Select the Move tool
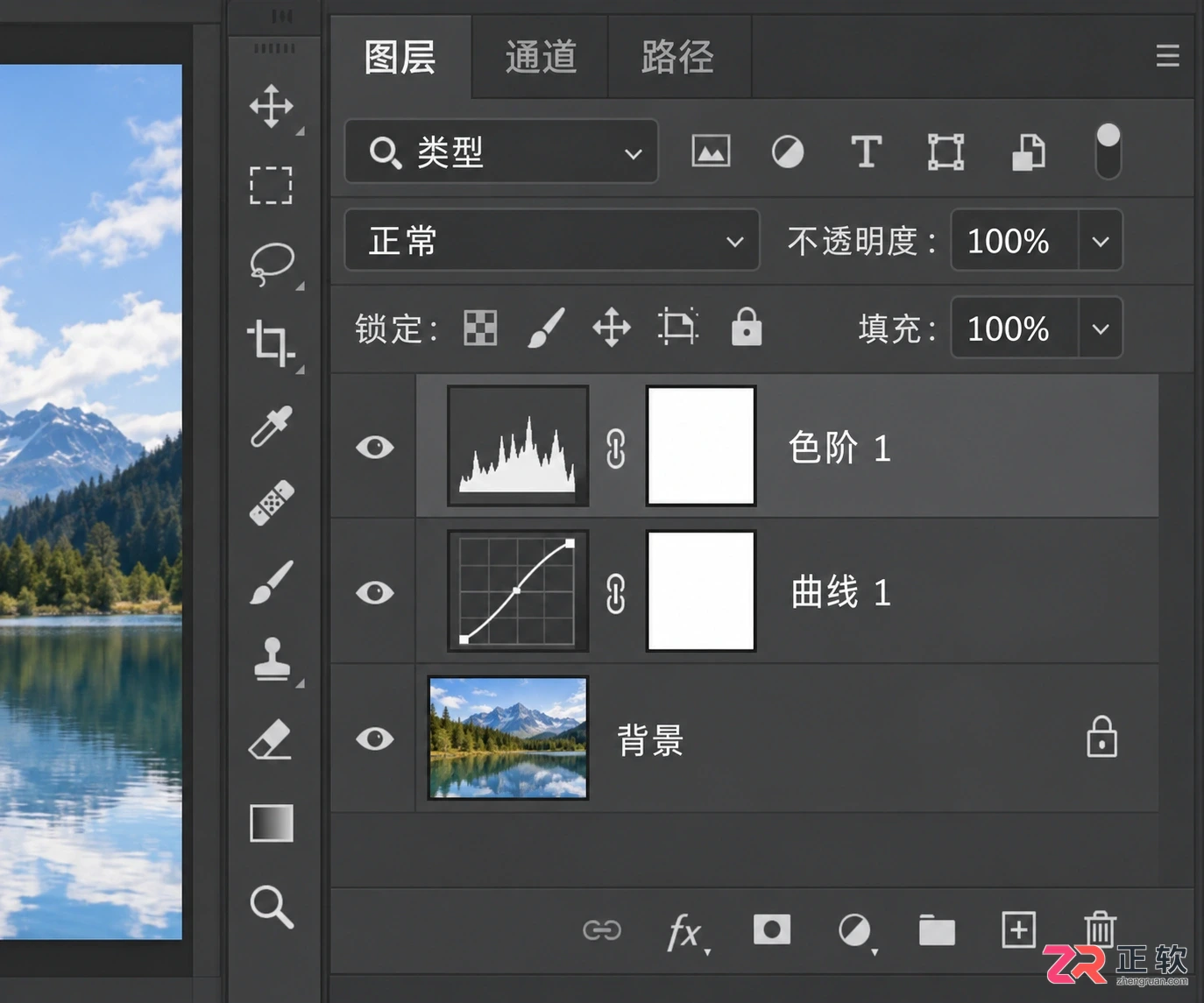The width and height of the screenshot is (1204, 1003). click(272, 107)
